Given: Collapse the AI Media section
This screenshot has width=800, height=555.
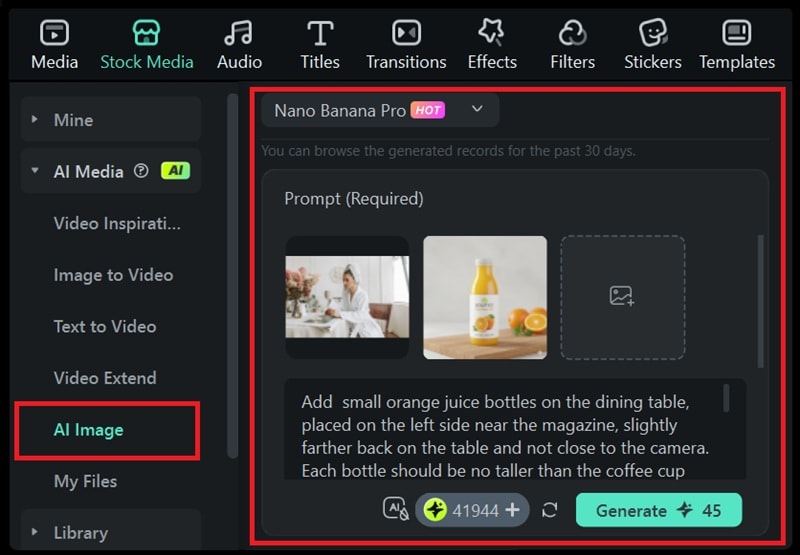Looking at the screenshot, I should pos(35,171).
